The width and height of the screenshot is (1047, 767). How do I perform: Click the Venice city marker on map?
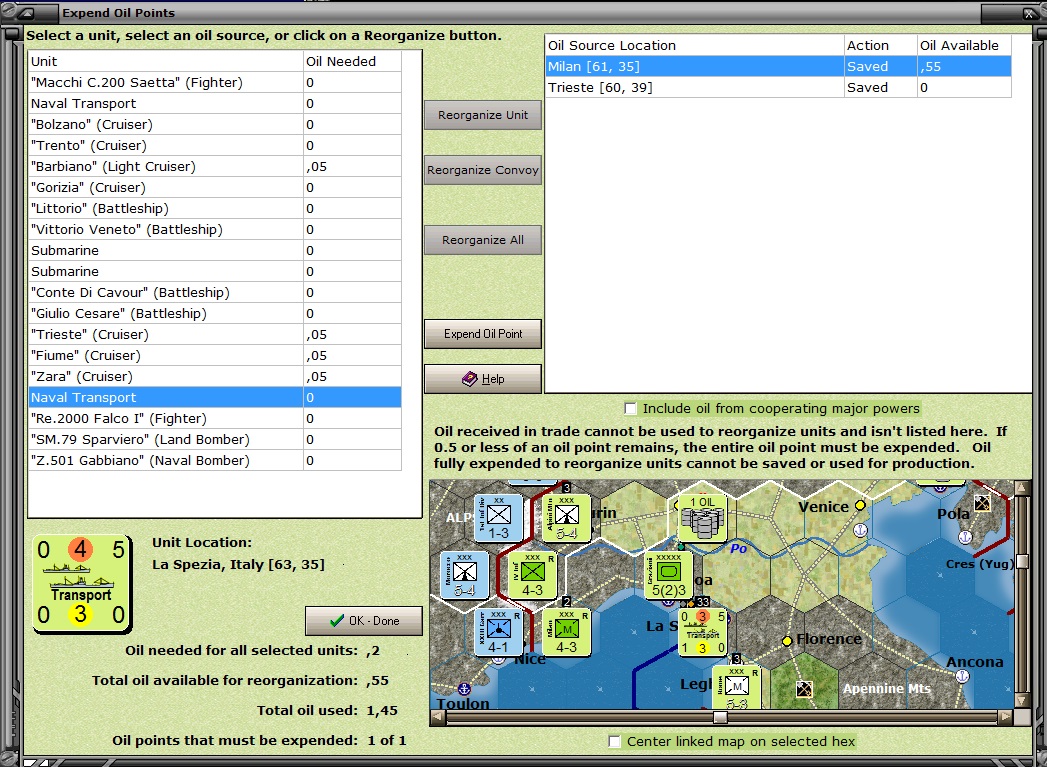click(860, 506)
